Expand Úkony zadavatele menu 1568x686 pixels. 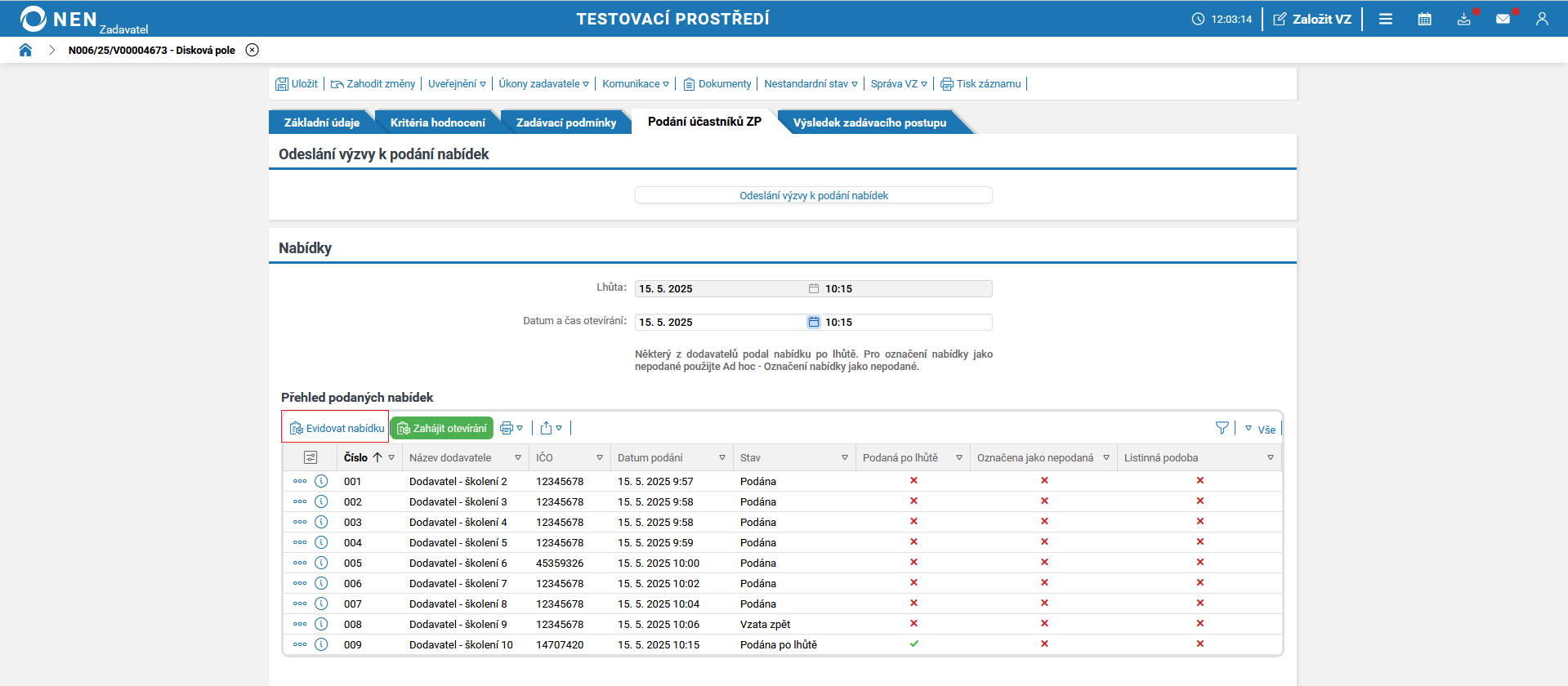[543, 83]
